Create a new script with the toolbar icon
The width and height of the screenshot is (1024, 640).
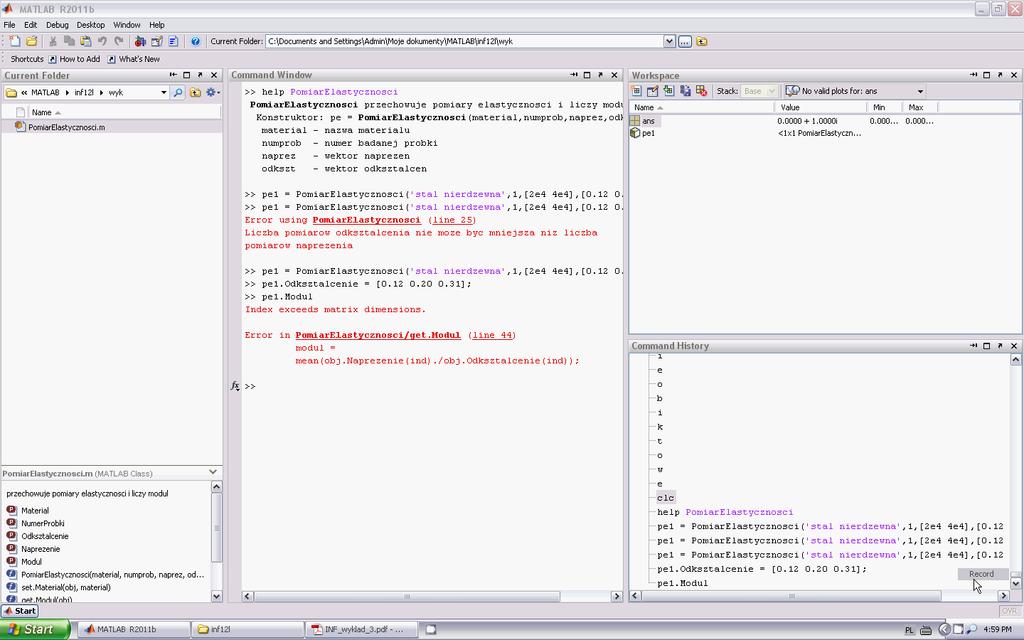point(15,41)
